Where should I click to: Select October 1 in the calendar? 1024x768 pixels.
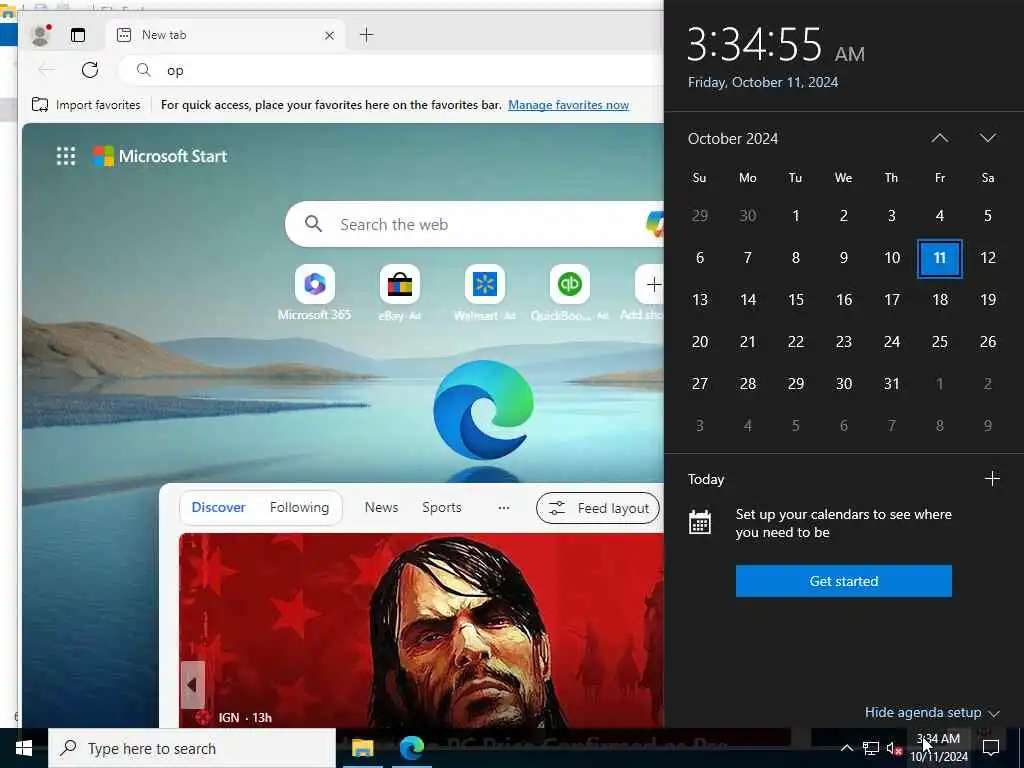click(795, 216)
